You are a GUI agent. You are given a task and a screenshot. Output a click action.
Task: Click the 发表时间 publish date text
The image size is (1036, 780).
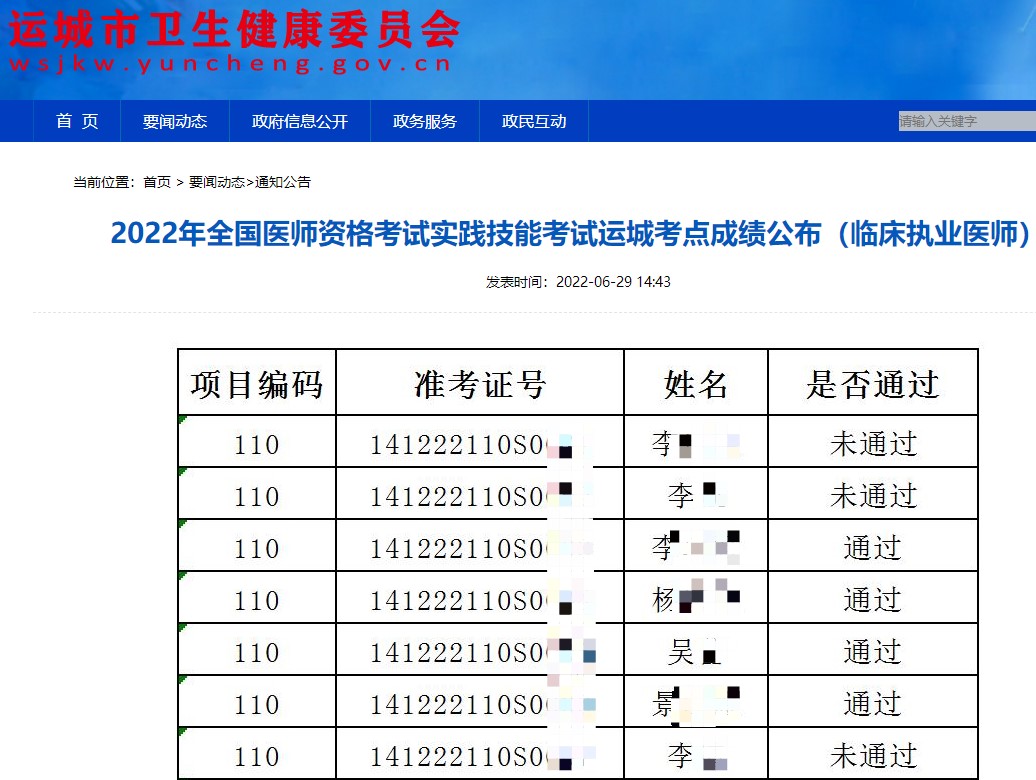578,282
